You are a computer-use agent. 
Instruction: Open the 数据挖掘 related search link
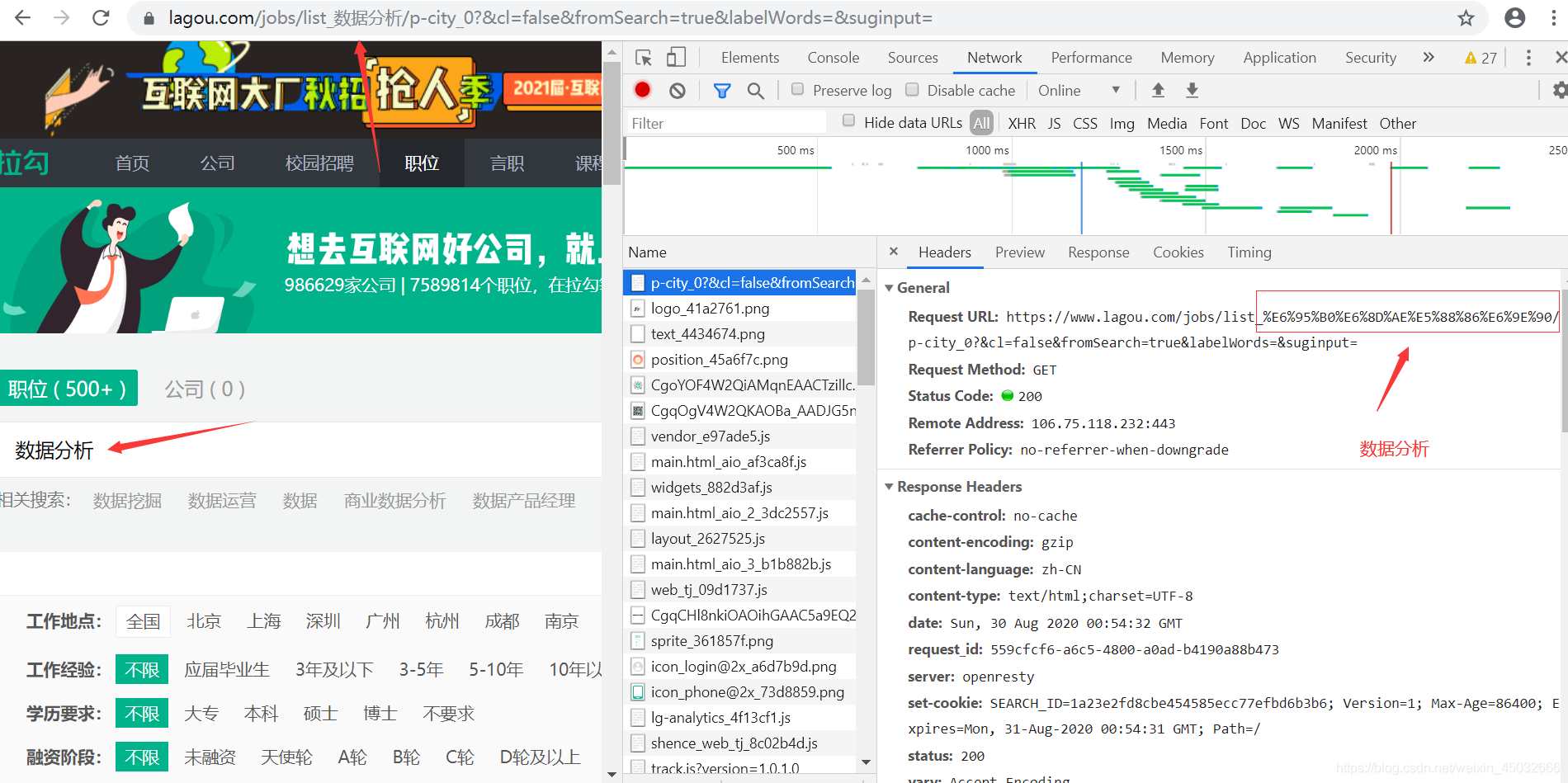(x=127, y=501)
